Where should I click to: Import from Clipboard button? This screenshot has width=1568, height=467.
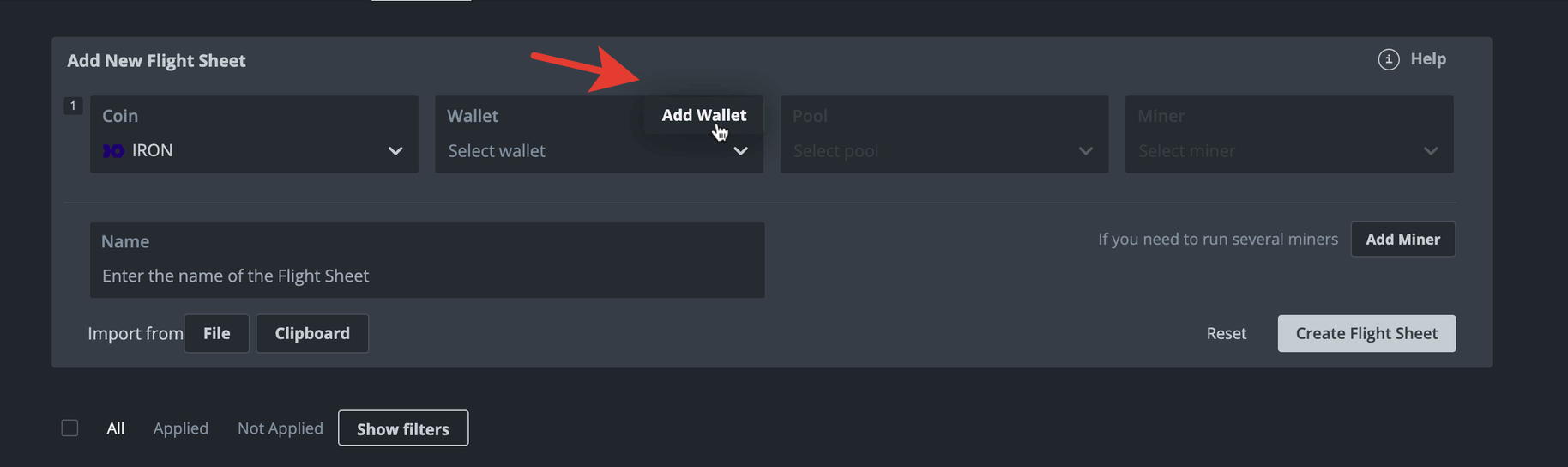(x=312, y=333)
